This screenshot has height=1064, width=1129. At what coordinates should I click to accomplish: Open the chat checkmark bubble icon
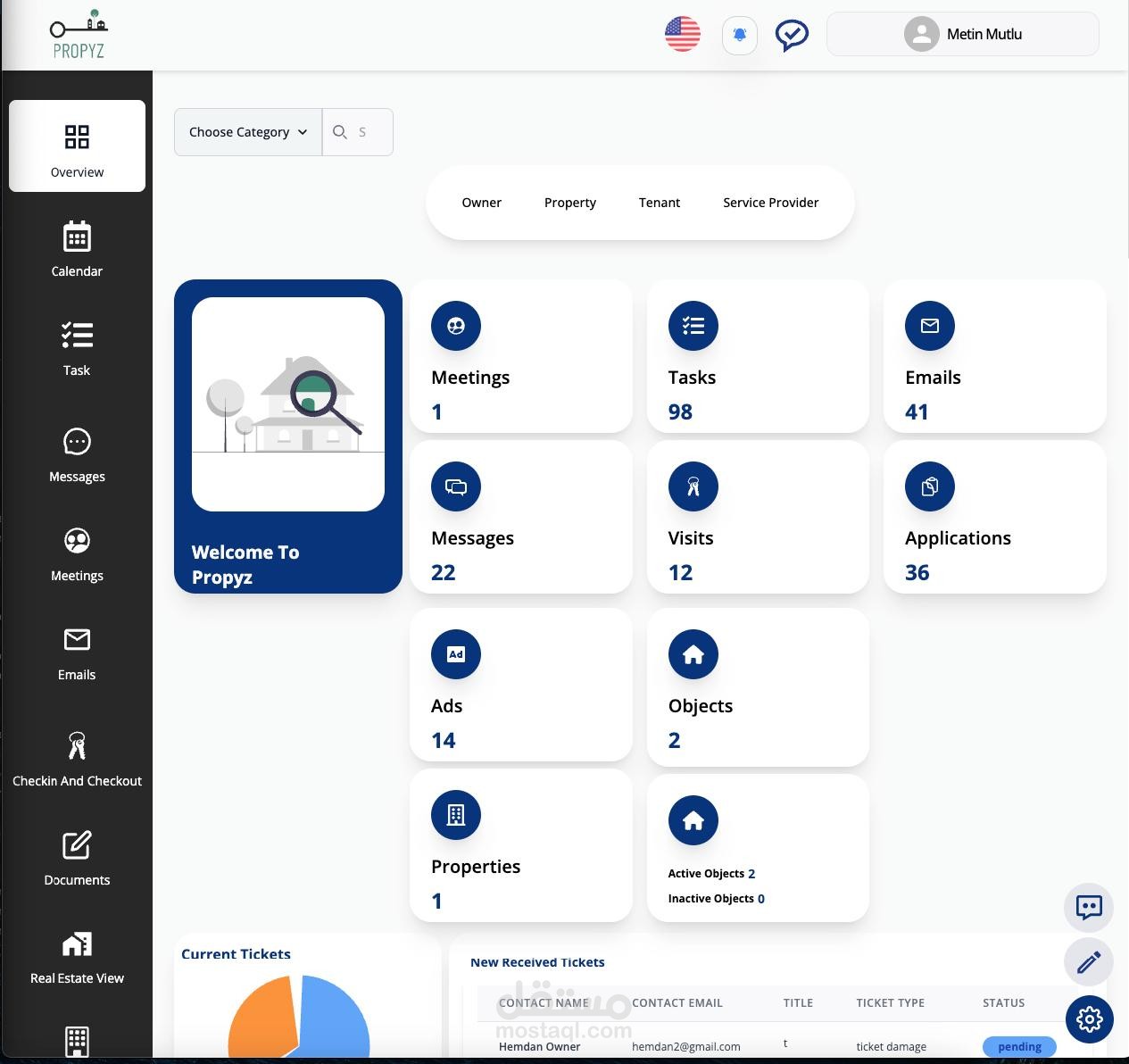791,36
